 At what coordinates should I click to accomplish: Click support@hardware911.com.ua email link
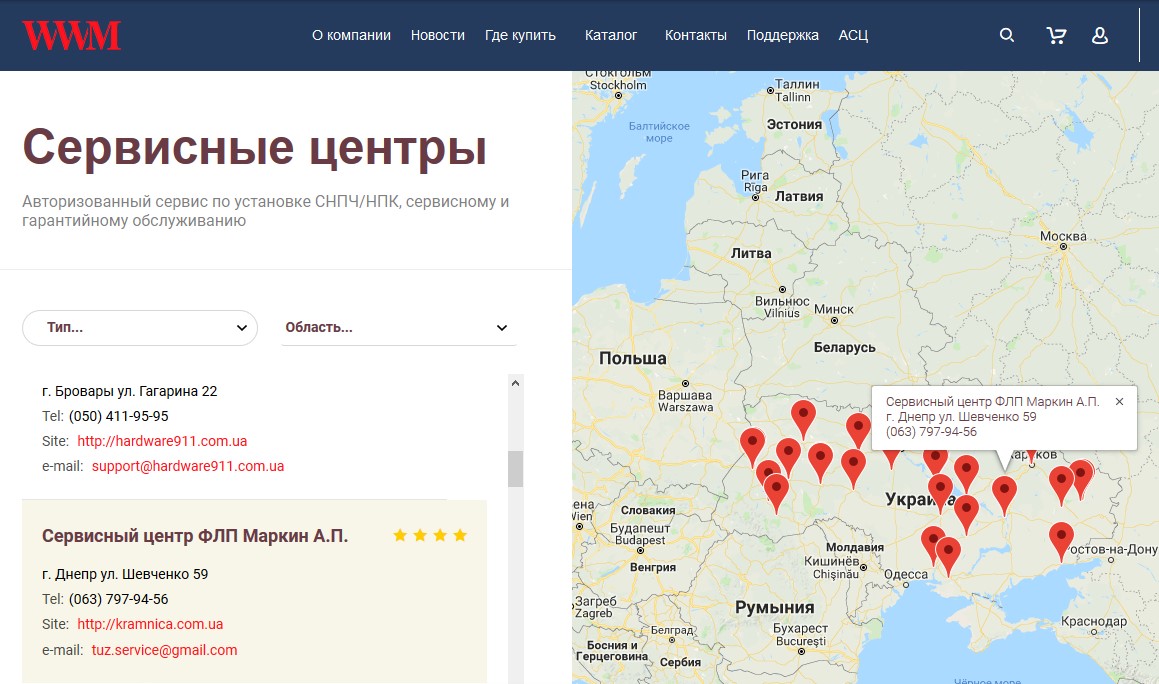pos(188,466)
